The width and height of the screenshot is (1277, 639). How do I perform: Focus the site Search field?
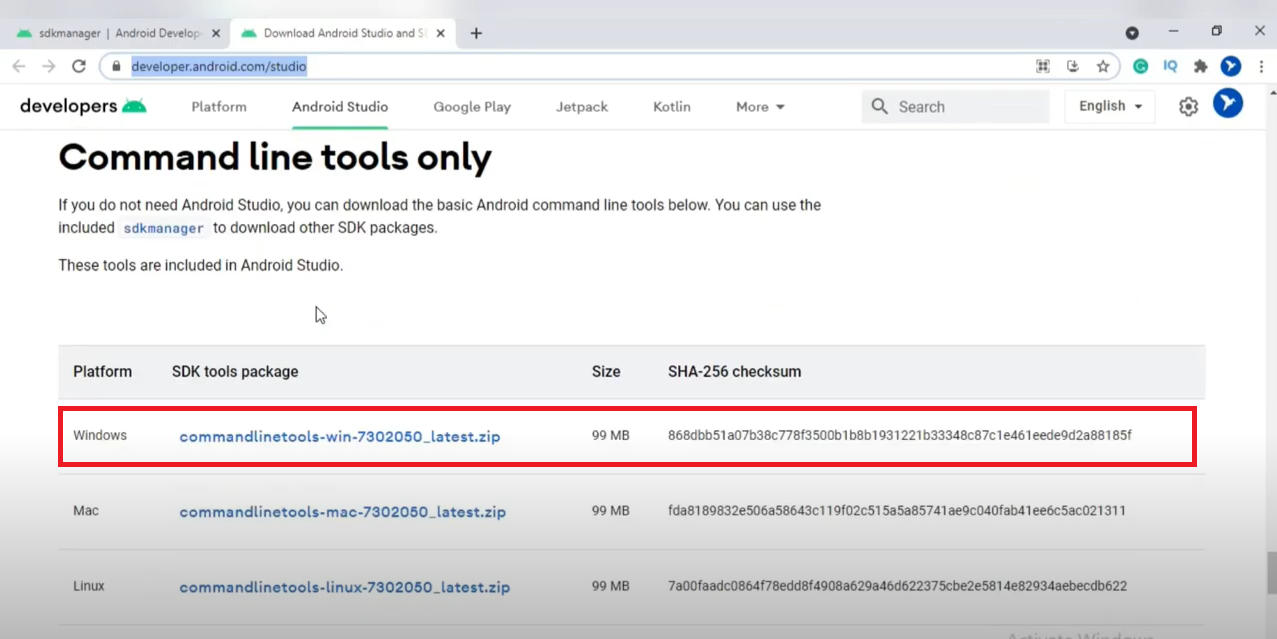coord(955,106)
